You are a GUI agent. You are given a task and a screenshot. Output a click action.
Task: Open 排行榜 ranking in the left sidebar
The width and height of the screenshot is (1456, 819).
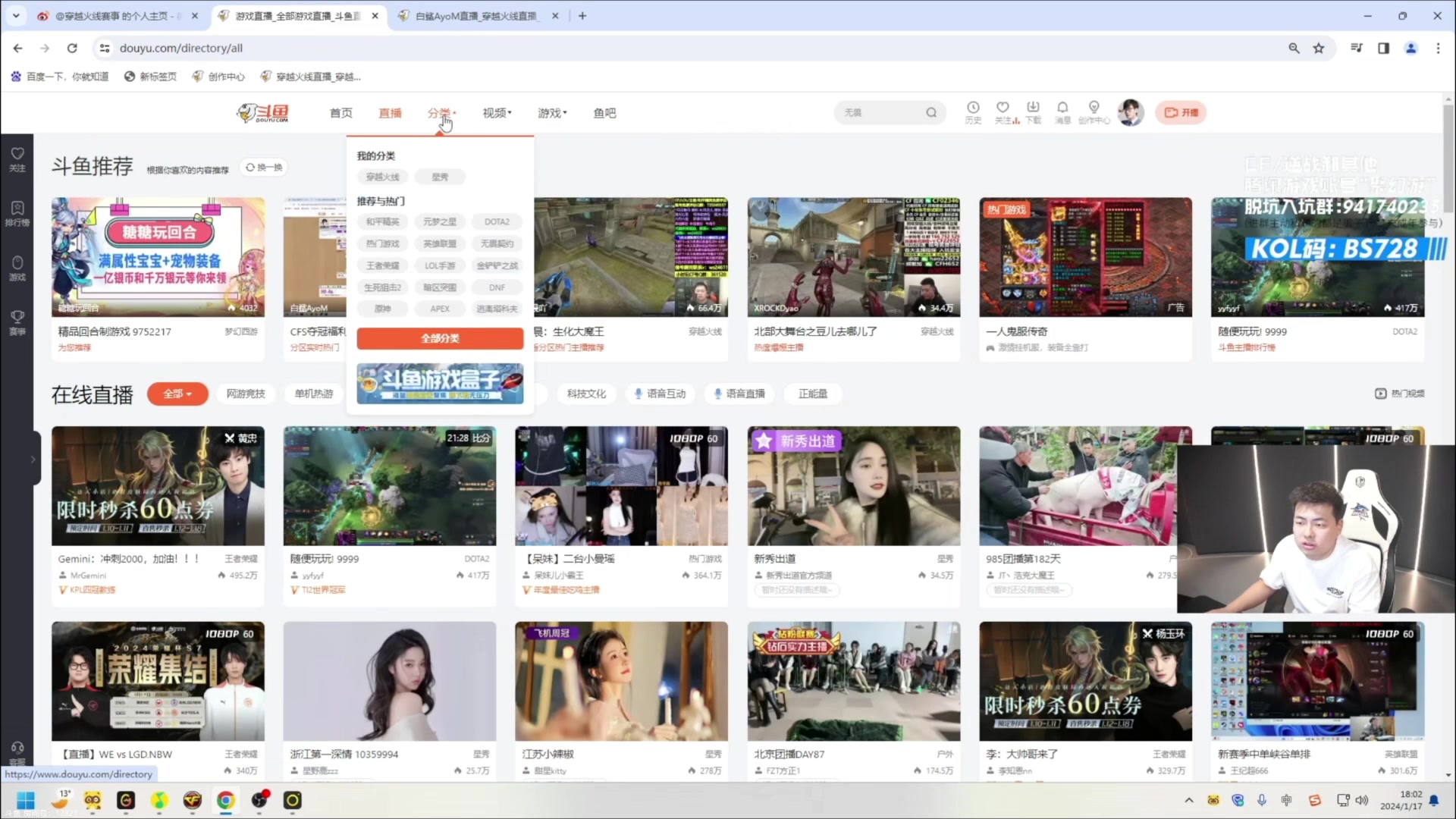tap(17, 214)
